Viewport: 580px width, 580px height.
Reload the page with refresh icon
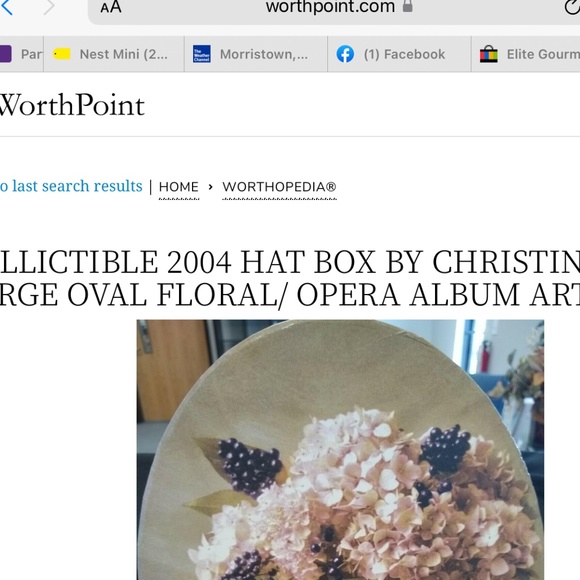(572, 7)
